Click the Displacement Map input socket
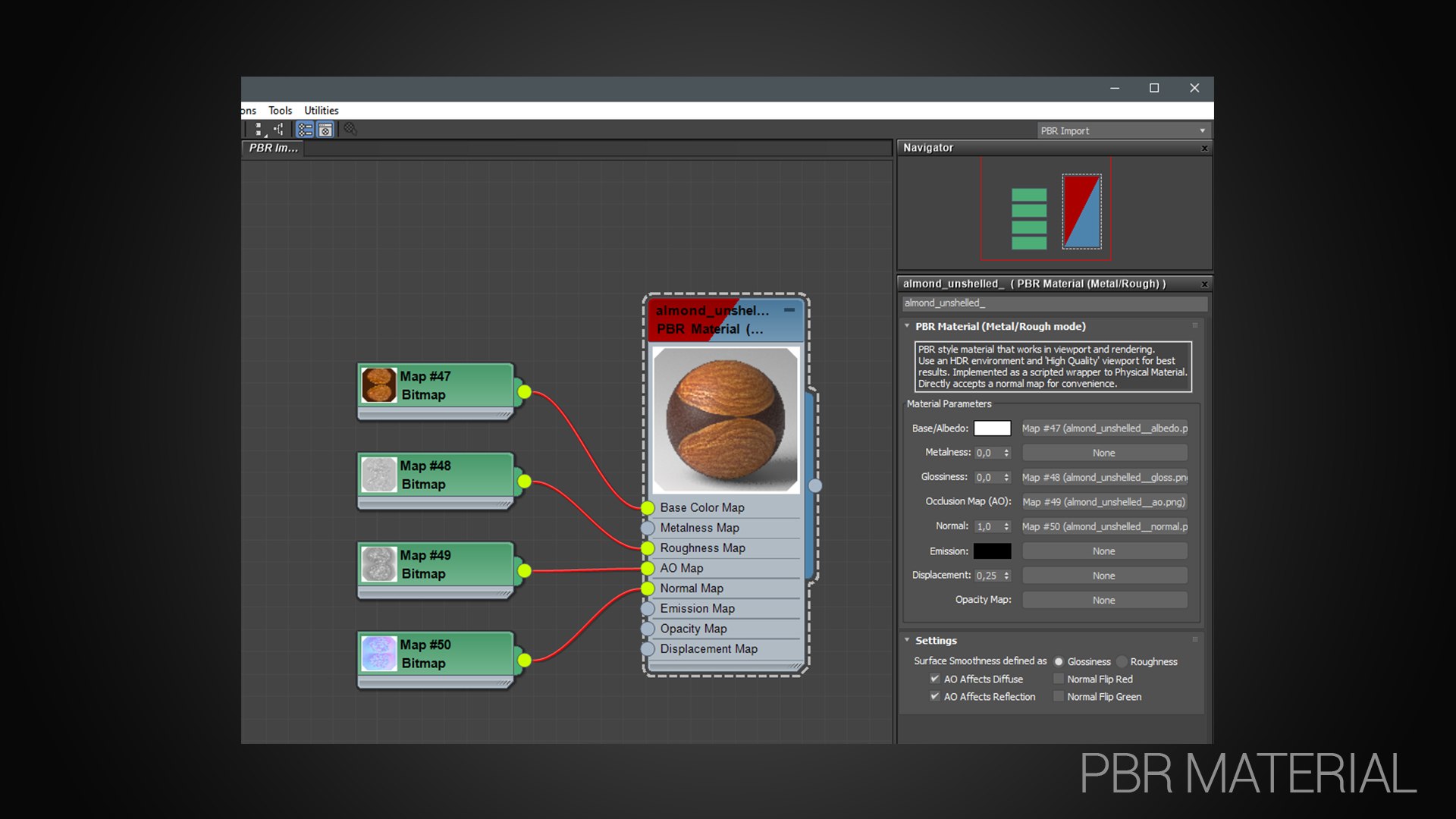Viewport: 1456px width, 819px height. 648,649
